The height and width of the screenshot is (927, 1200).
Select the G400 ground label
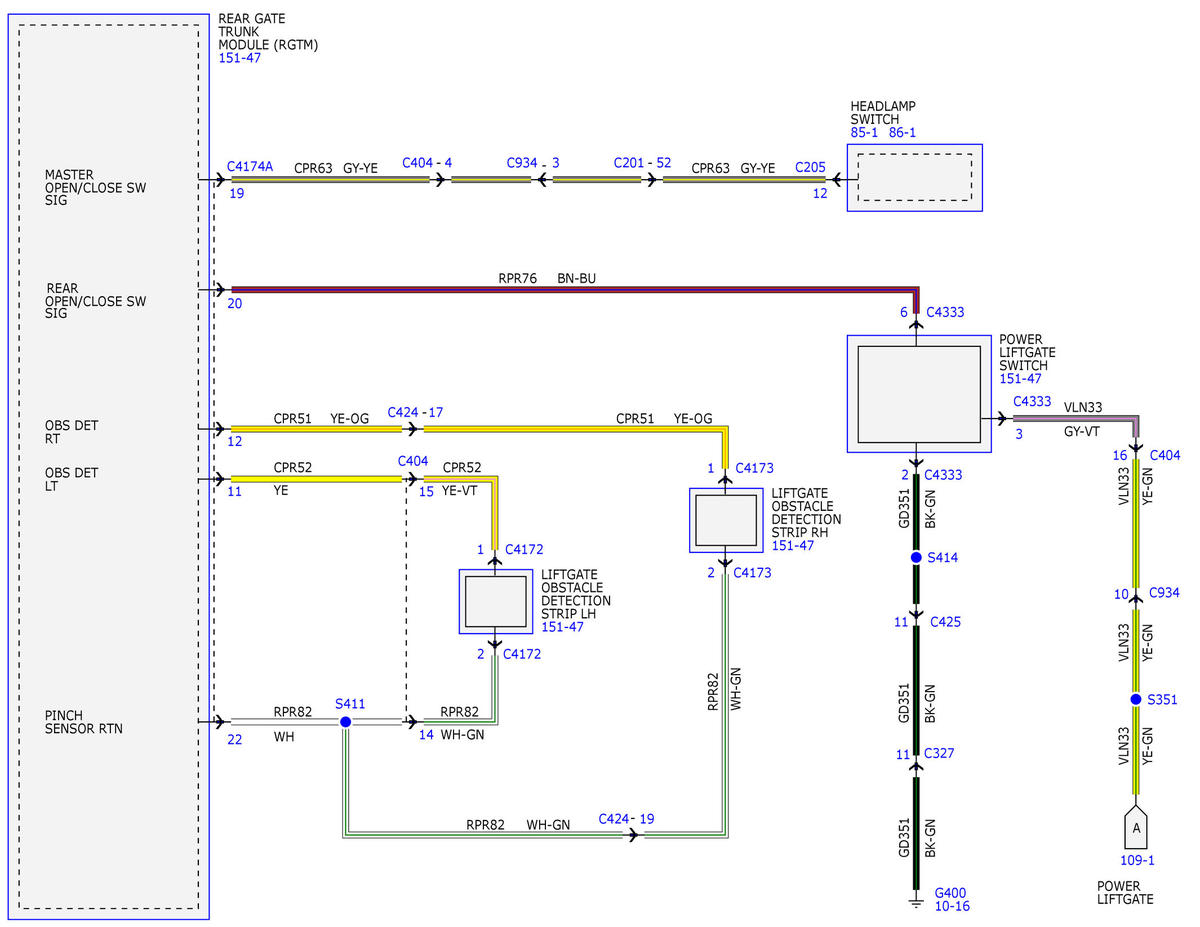950,893
